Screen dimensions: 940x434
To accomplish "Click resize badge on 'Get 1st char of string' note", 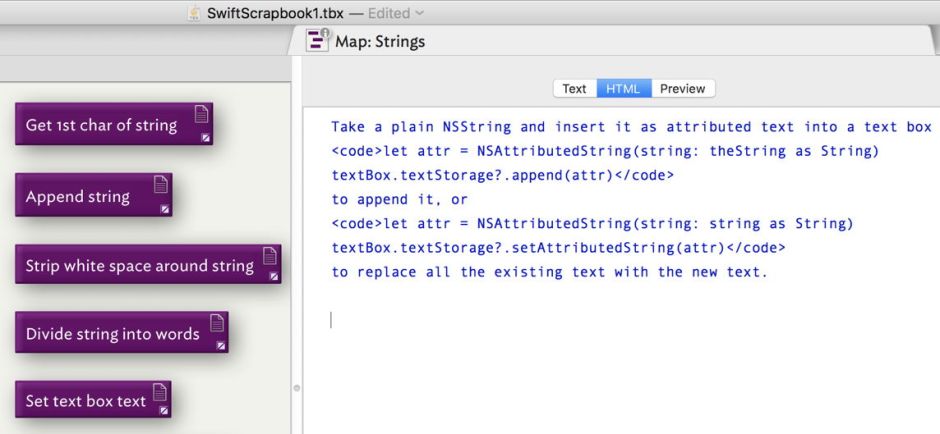I will pos(205,138).
